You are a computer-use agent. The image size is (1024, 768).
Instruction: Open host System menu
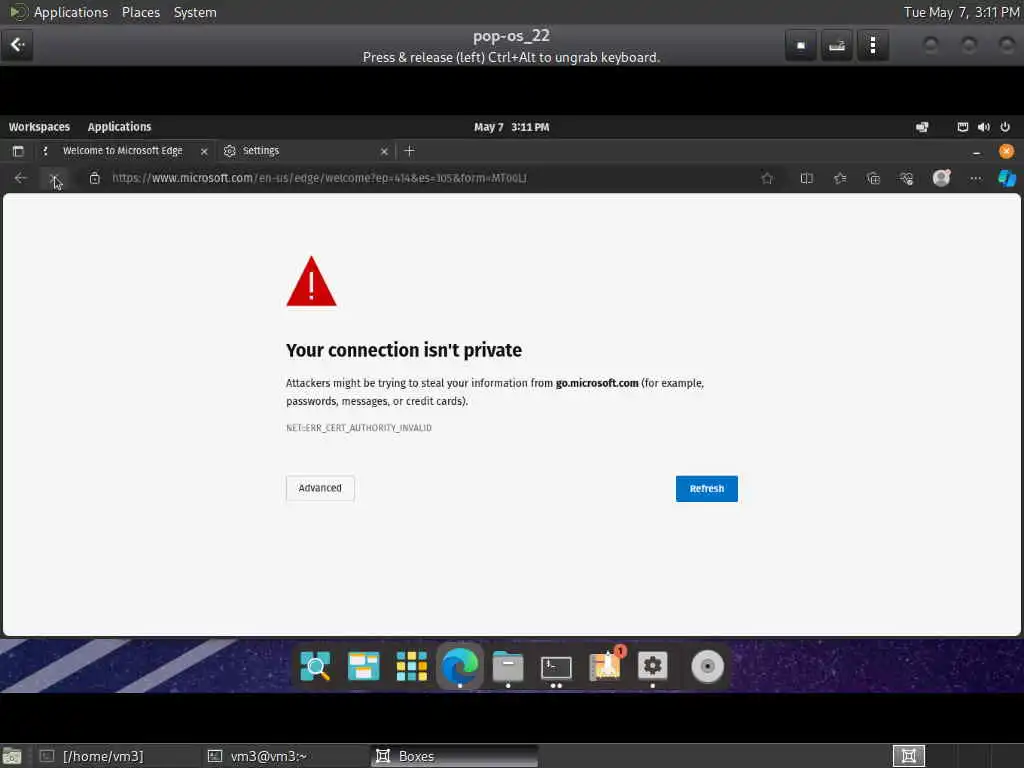[x=195, y=12]
